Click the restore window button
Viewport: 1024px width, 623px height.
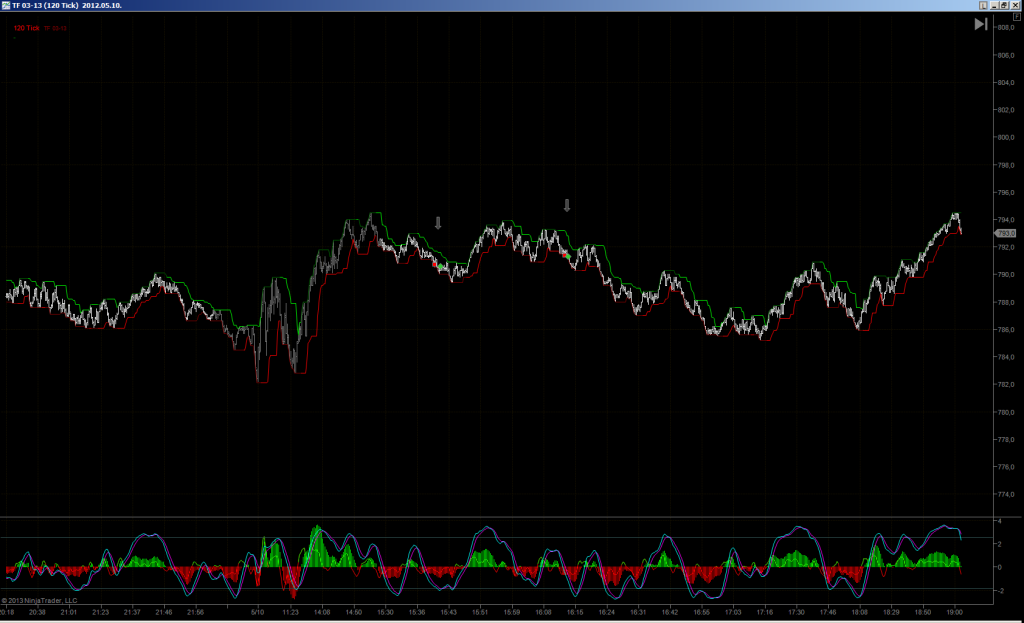(x=1004, y=5)
